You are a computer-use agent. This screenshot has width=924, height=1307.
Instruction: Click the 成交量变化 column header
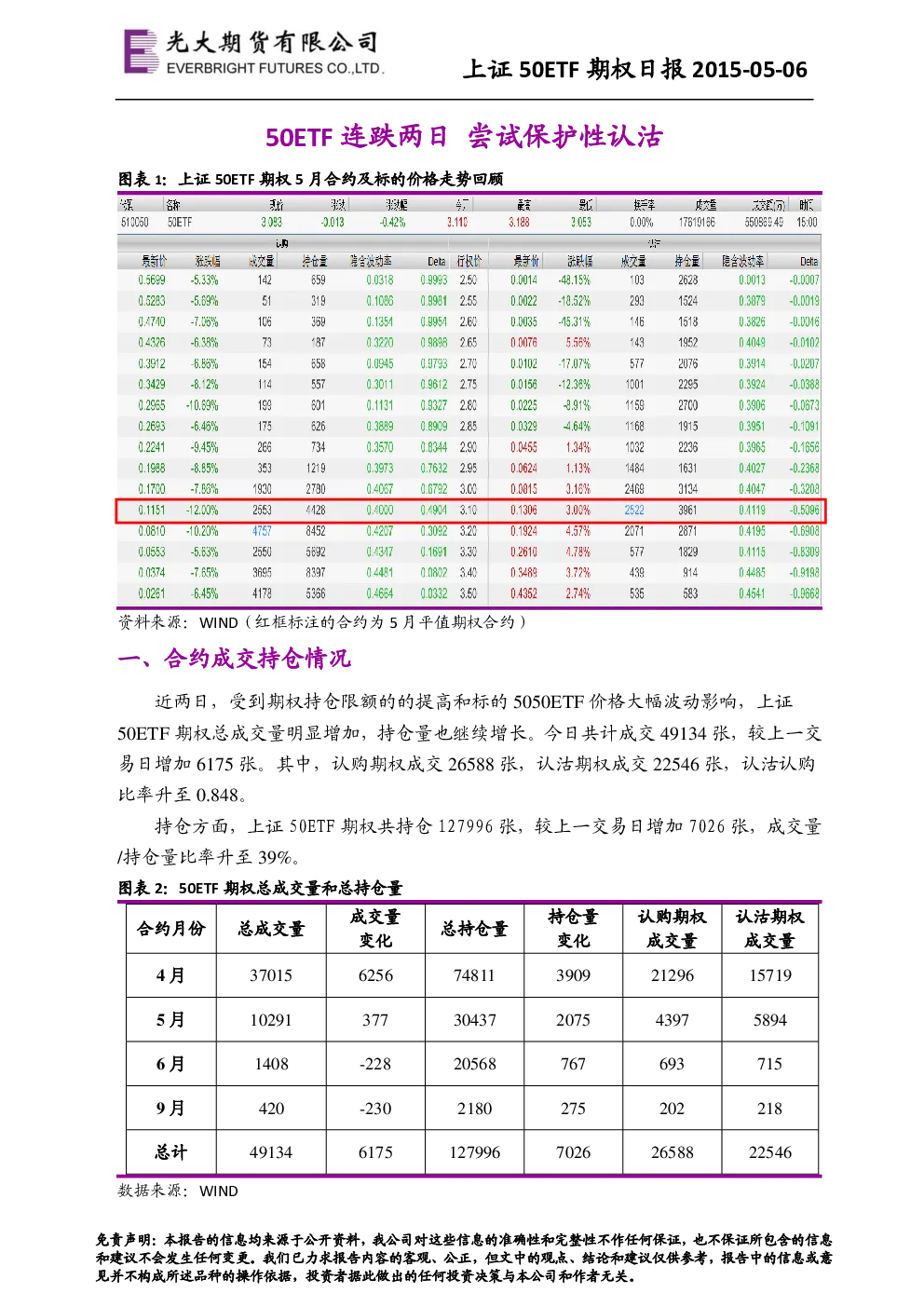pyautogui.click(x=375, y=929)
